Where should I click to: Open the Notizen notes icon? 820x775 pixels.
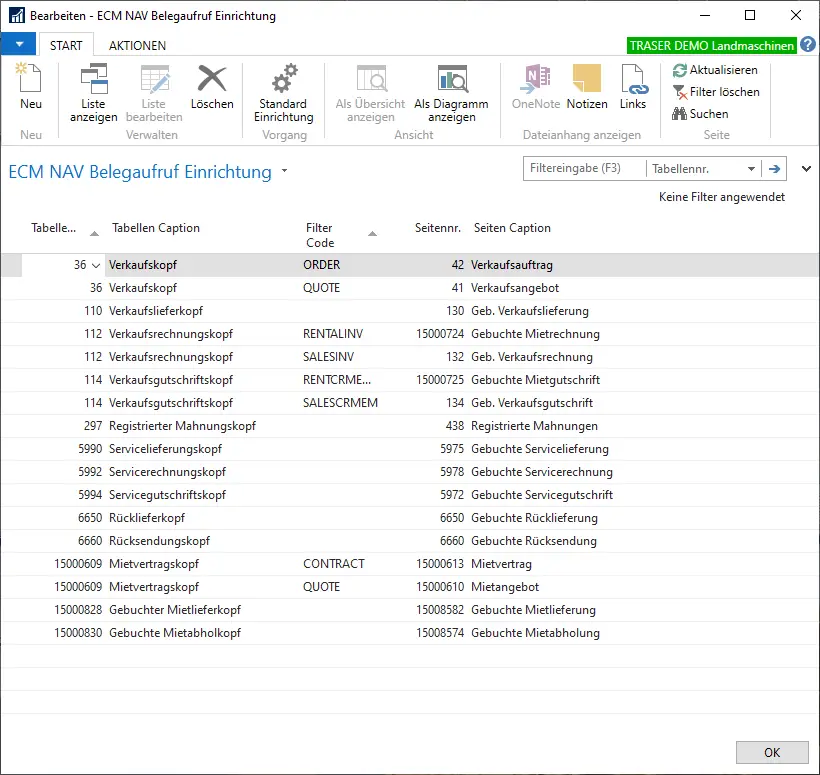(x=586, y=87)
